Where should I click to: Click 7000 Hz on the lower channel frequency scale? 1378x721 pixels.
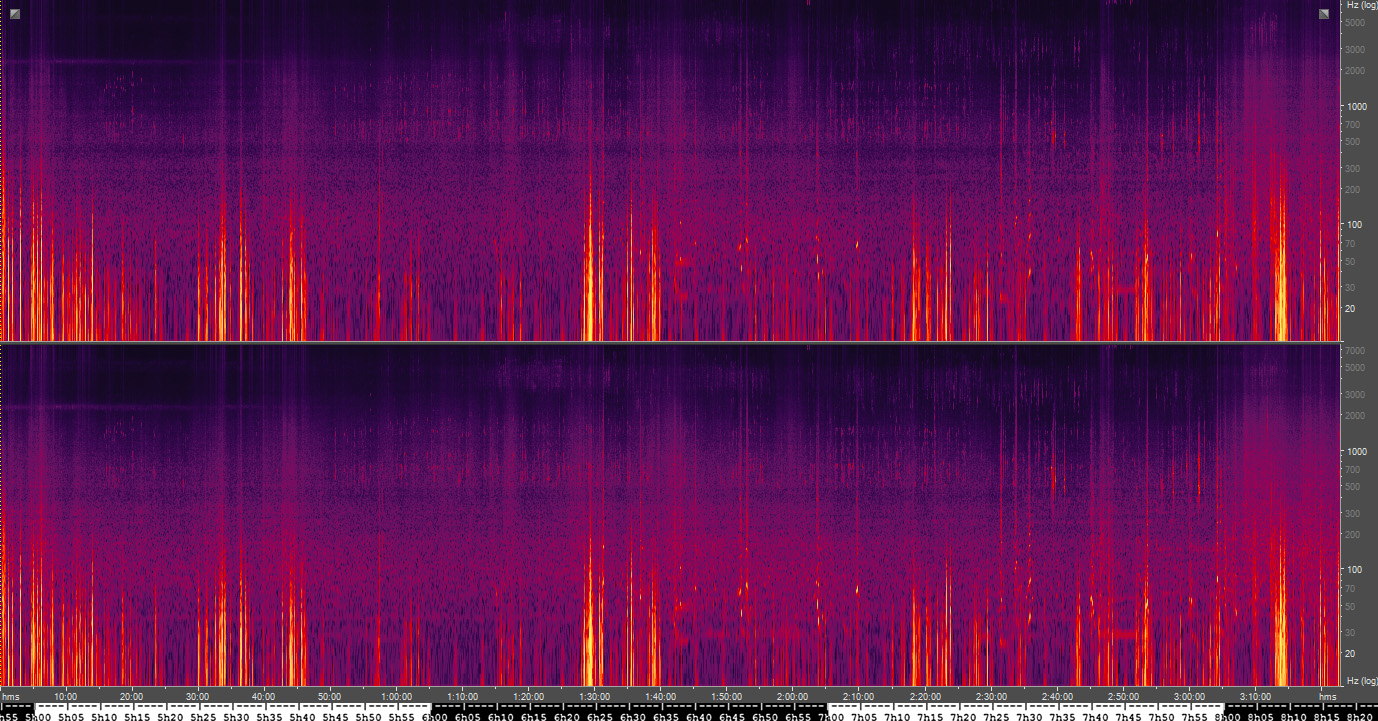coord(1356,351)
